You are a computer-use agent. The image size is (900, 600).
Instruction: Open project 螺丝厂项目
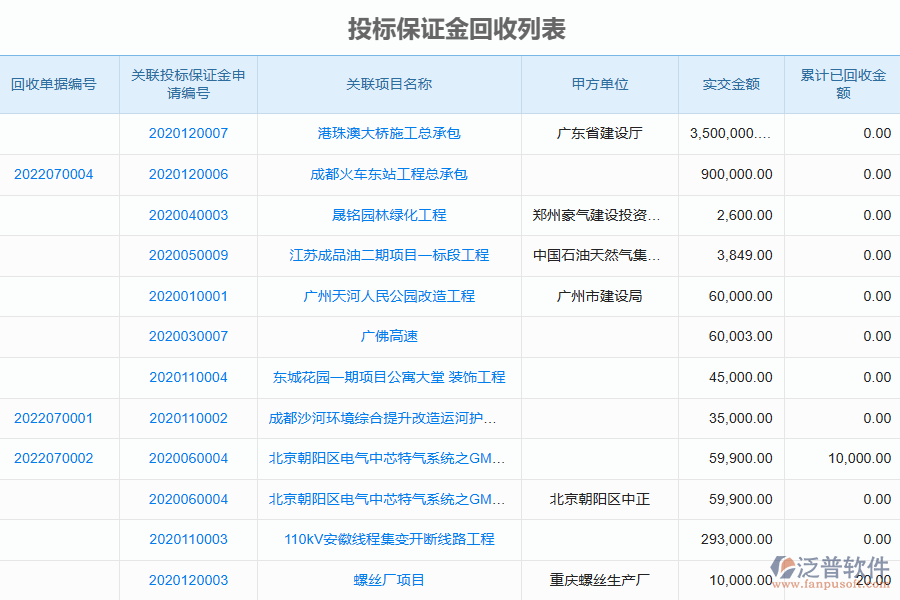coord(388,580)
